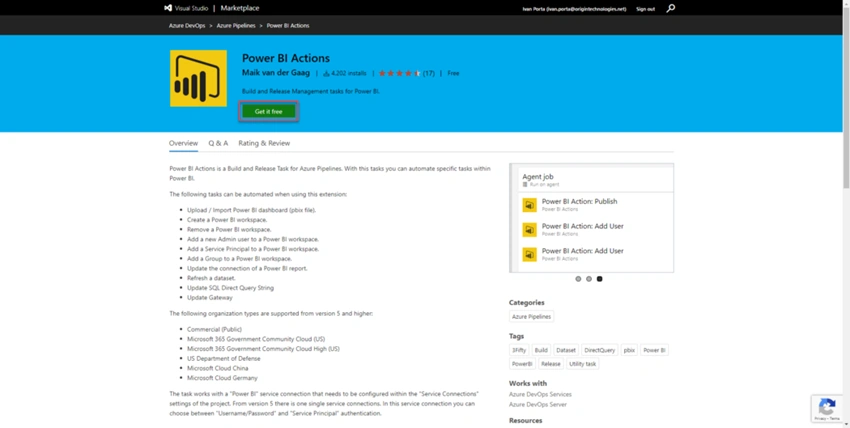Click the Microsoft Cloud Germany list item
Screen dimensions: 850x428
[x=222, y=378]
